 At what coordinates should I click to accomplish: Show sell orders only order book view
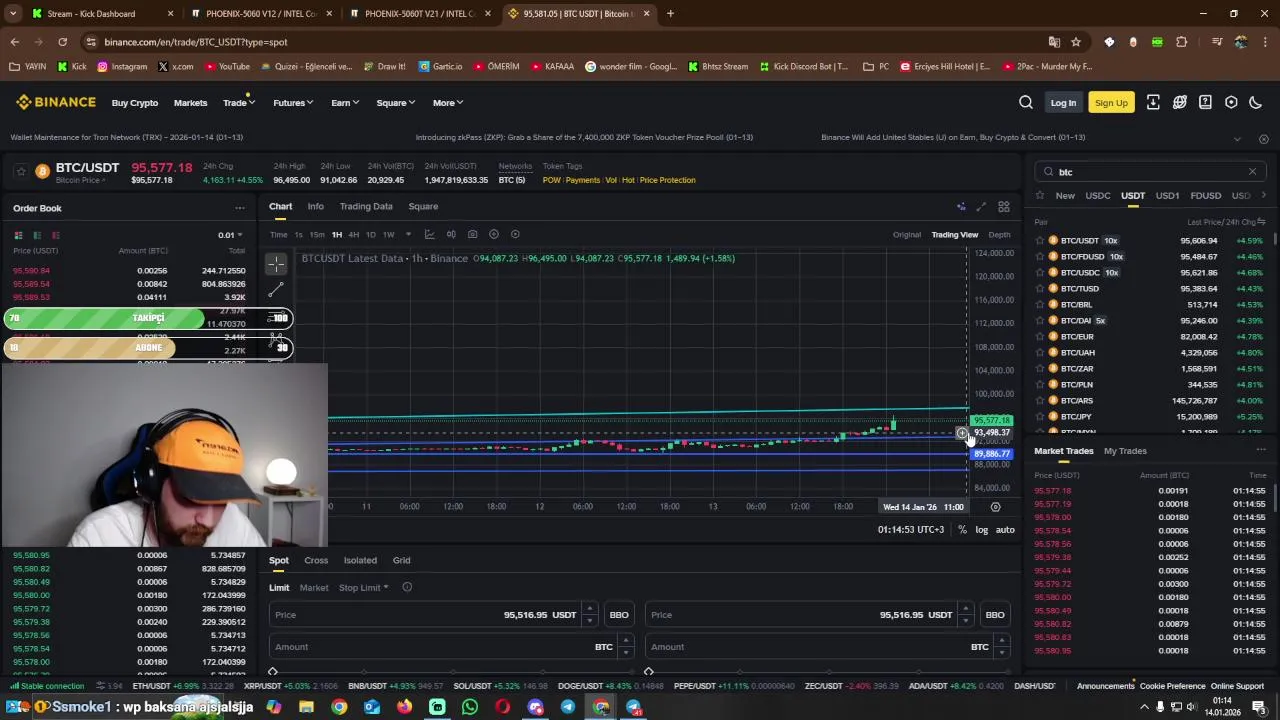coord(56,235)
